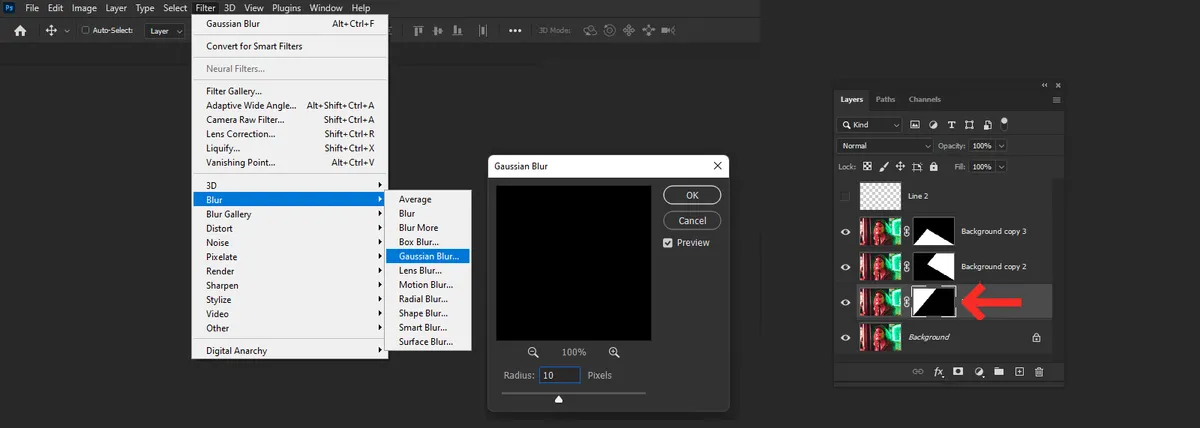Open the Opacity percentage dropdown arrow
Screen dimensions: 1200x428
tap(1002, 146)
